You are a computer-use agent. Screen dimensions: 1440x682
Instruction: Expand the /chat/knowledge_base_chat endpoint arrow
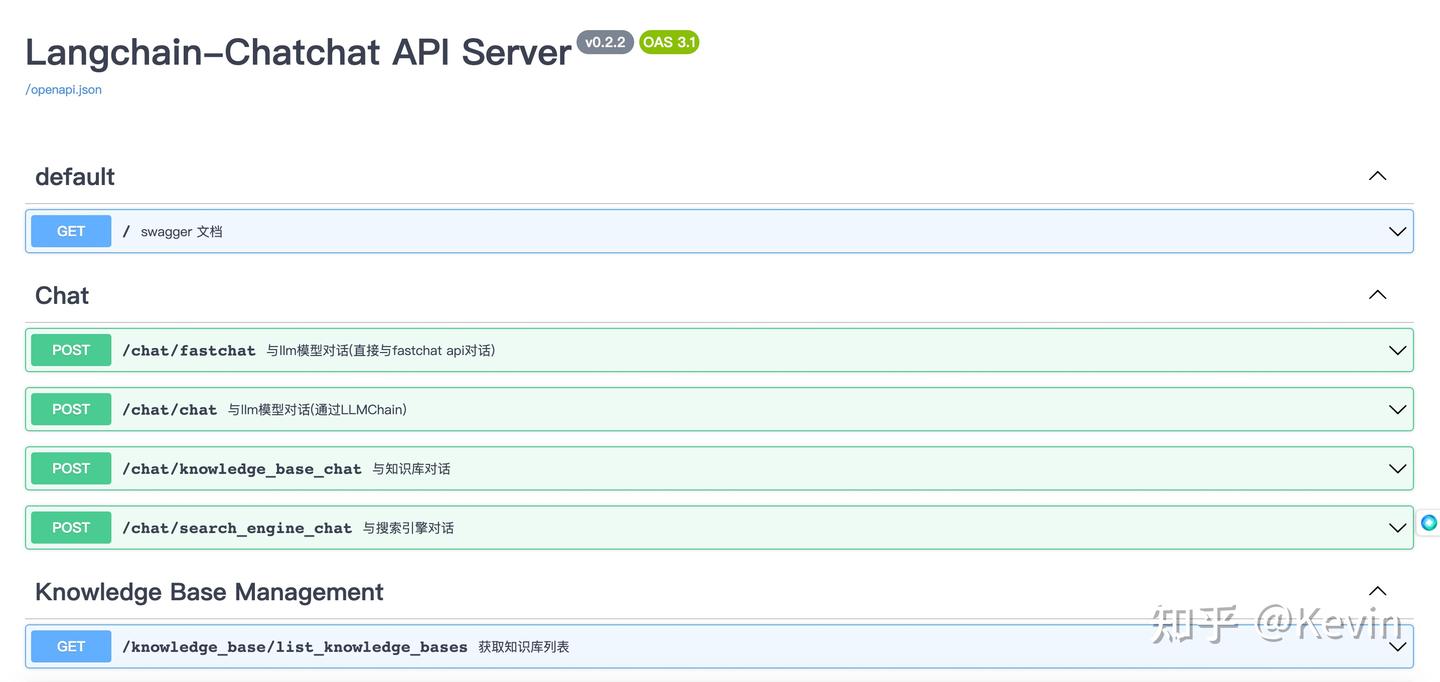(1397, 469)
